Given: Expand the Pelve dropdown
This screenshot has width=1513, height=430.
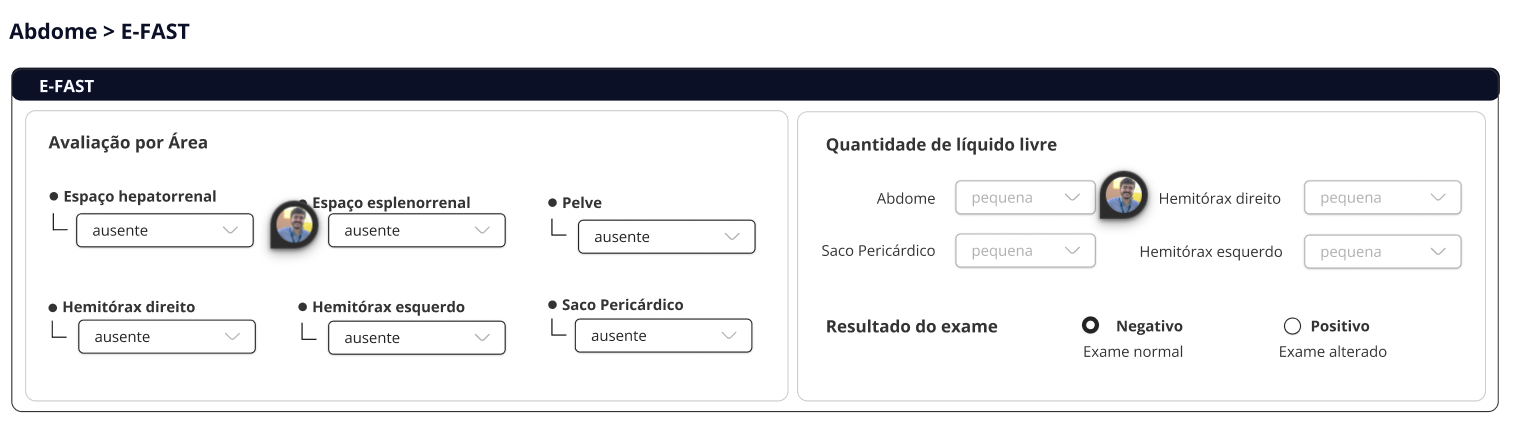Looking at the screenshot, I should (666, 237).
